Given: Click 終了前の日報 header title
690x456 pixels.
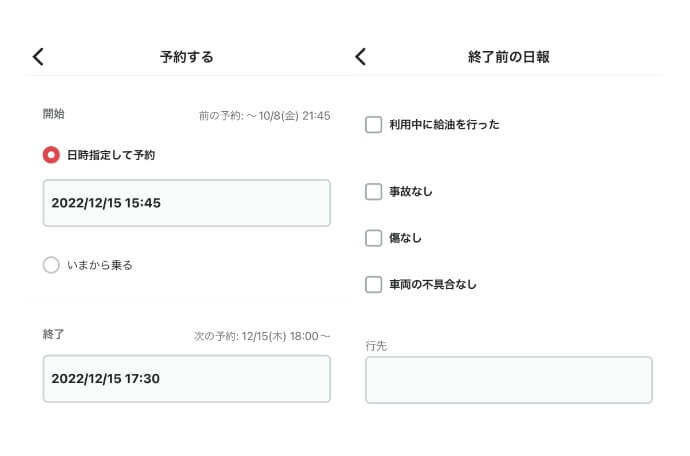Looking at the screenshot, I should point(508,57).
